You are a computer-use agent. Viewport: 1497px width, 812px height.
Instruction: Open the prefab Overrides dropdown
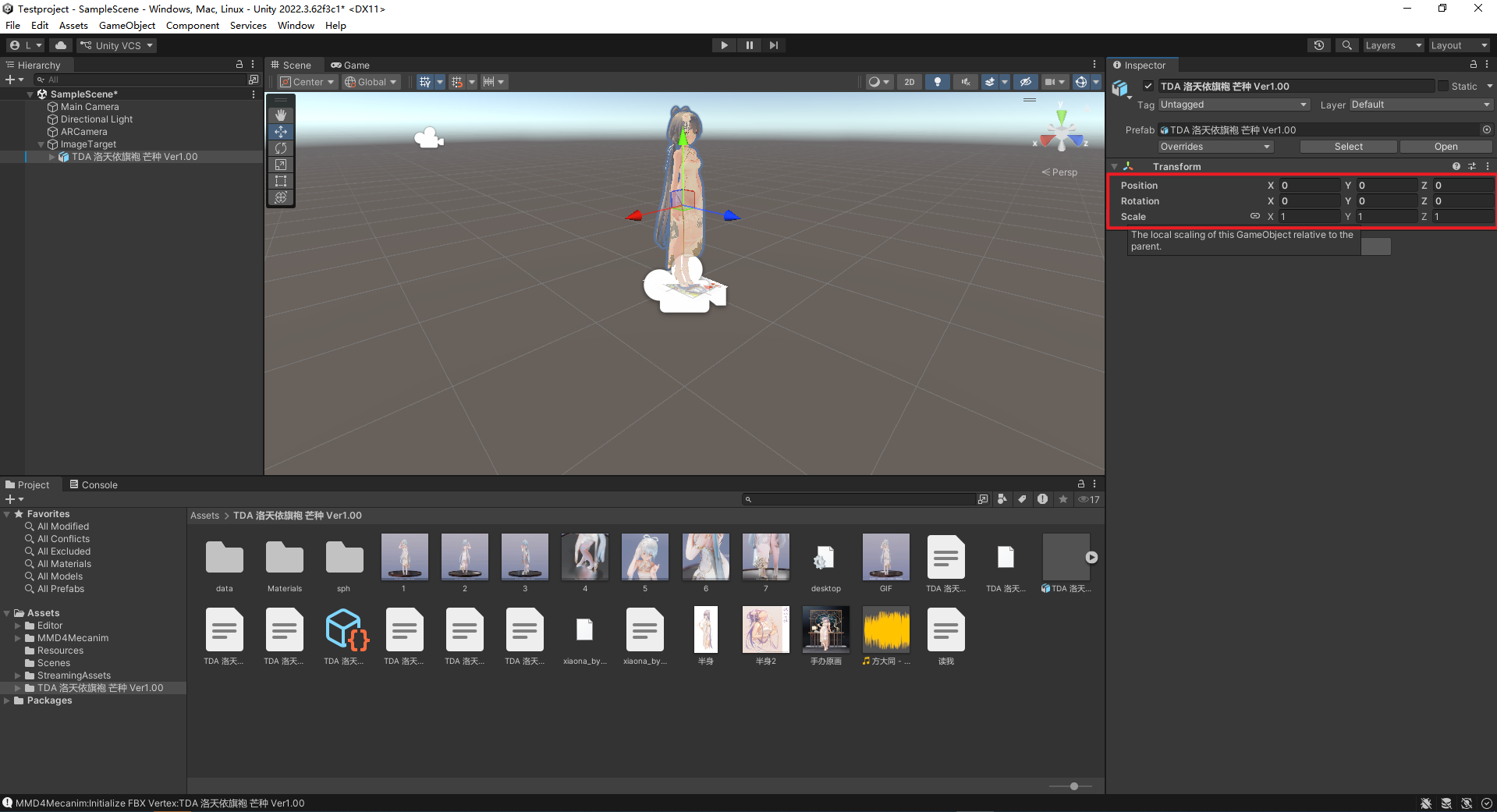[x=1215, y=147]
